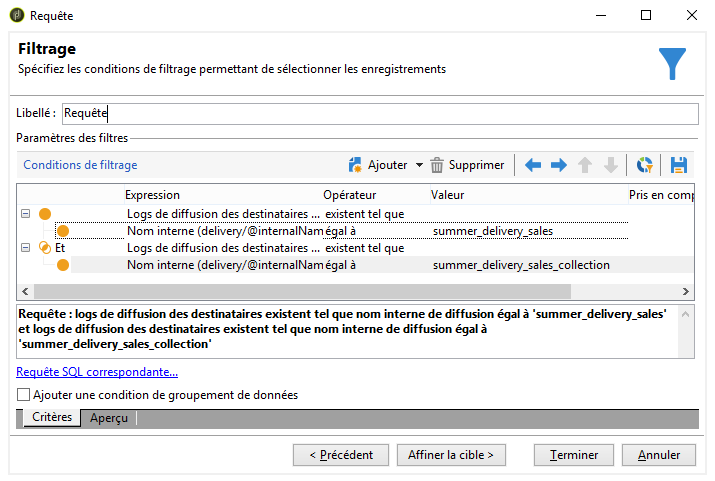Click the right blue arrow icon
Image resolution: width=715 pixels, height=481 pixels.
point(559,165)
